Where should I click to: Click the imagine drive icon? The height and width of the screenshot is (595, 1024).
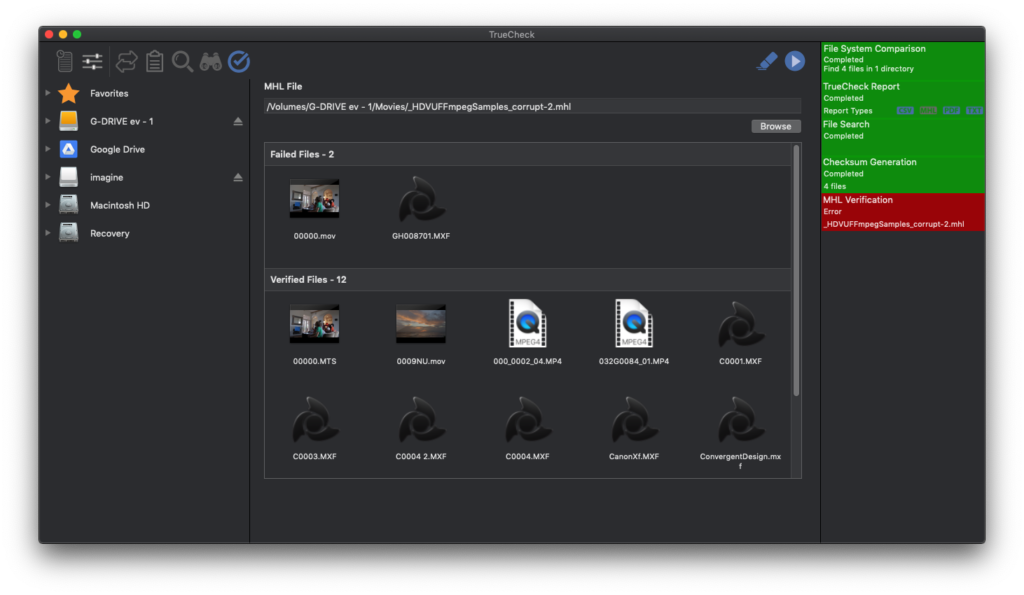[69, 177]
